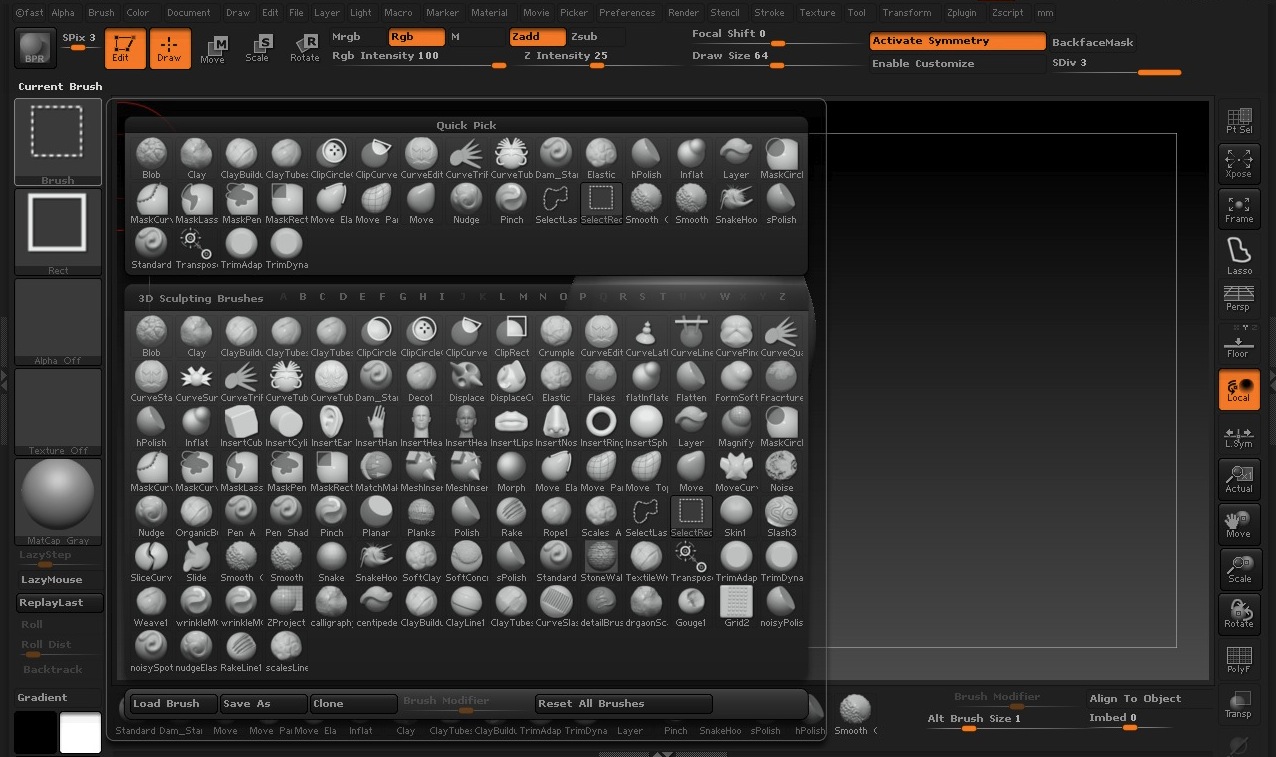Select the Magnify brush

tap(736, 426)
